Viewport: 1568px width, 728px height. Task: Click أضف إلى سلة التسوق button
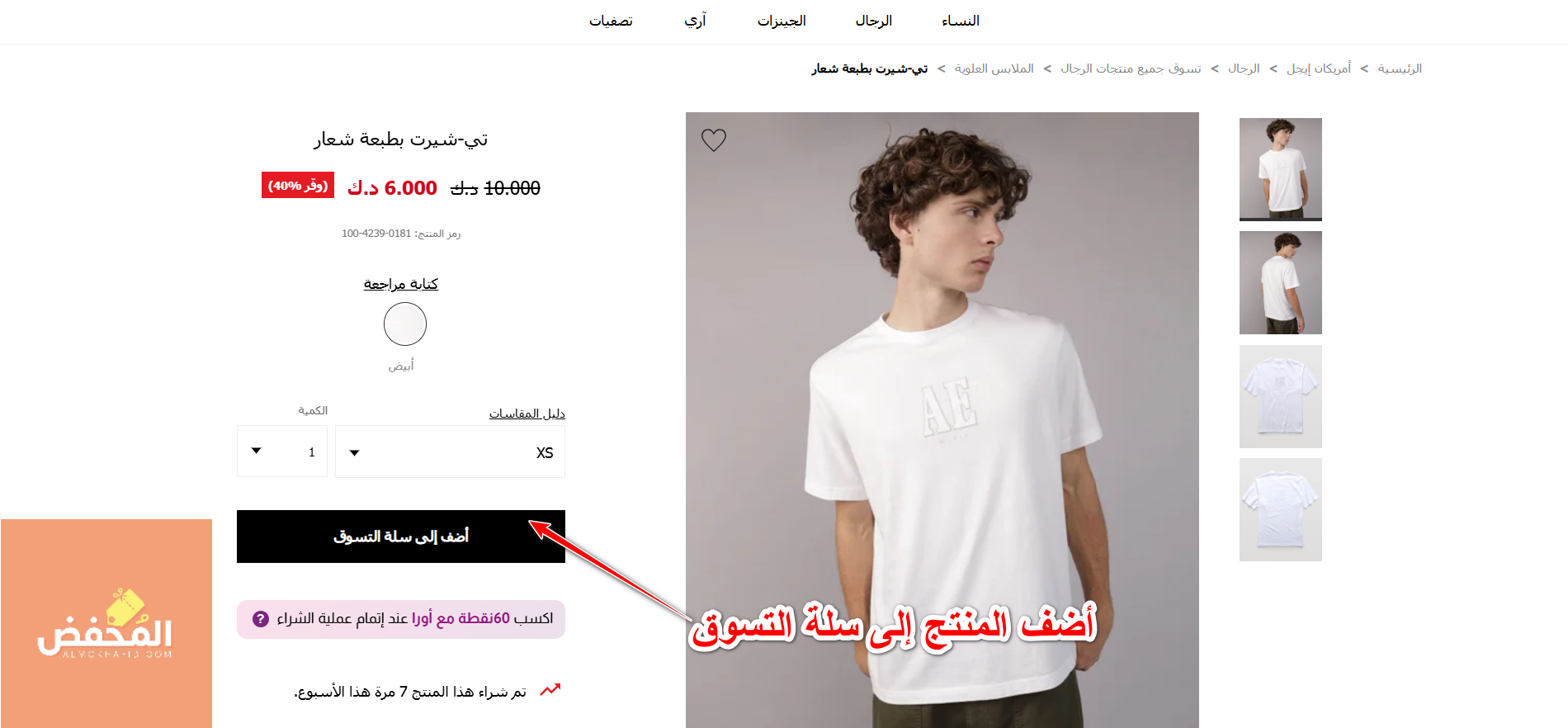click(x=401, y=537)
